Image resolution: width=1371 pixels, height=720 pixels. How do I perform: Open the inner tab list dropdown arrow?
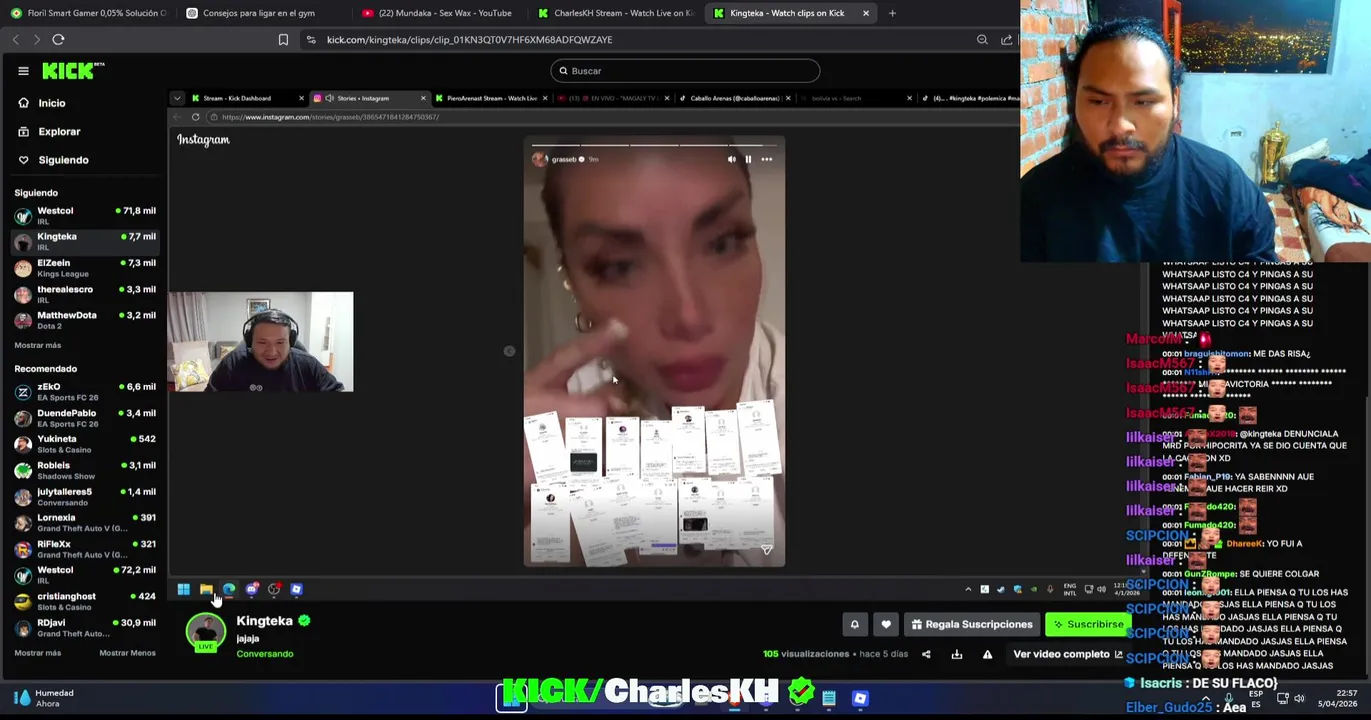click(x=177, y=98)
